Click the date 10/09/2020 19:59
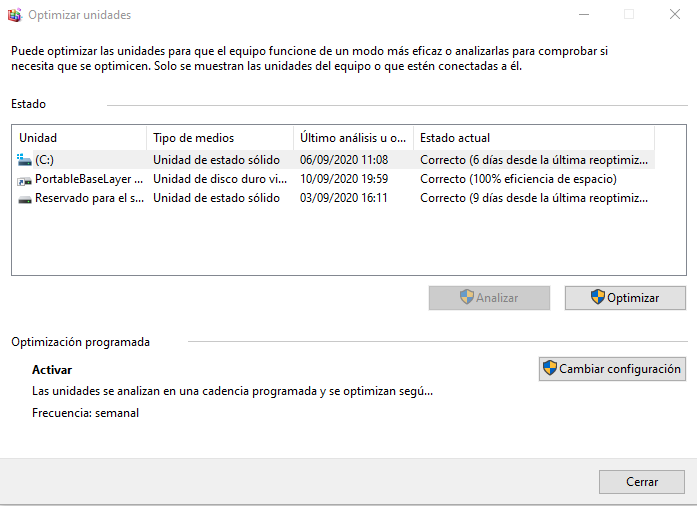This screenshot has width=697, height=506. [x=344, y=179]
